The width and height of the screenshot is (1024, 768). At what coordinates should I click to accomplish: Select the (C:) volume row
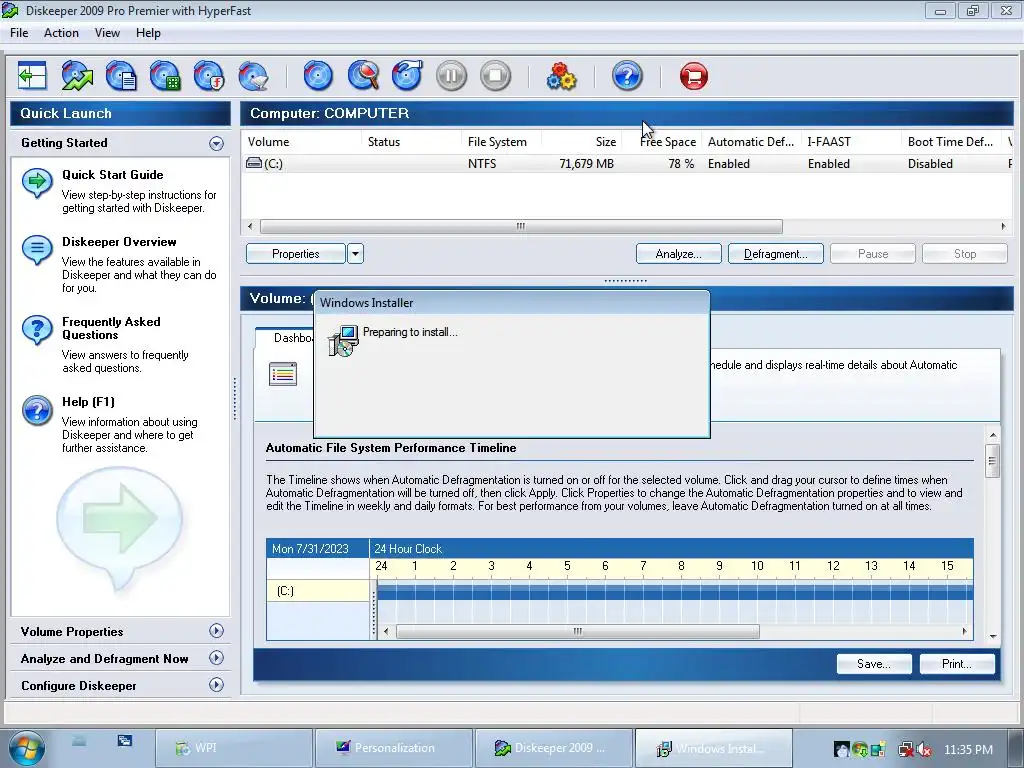tap(627, 163)
